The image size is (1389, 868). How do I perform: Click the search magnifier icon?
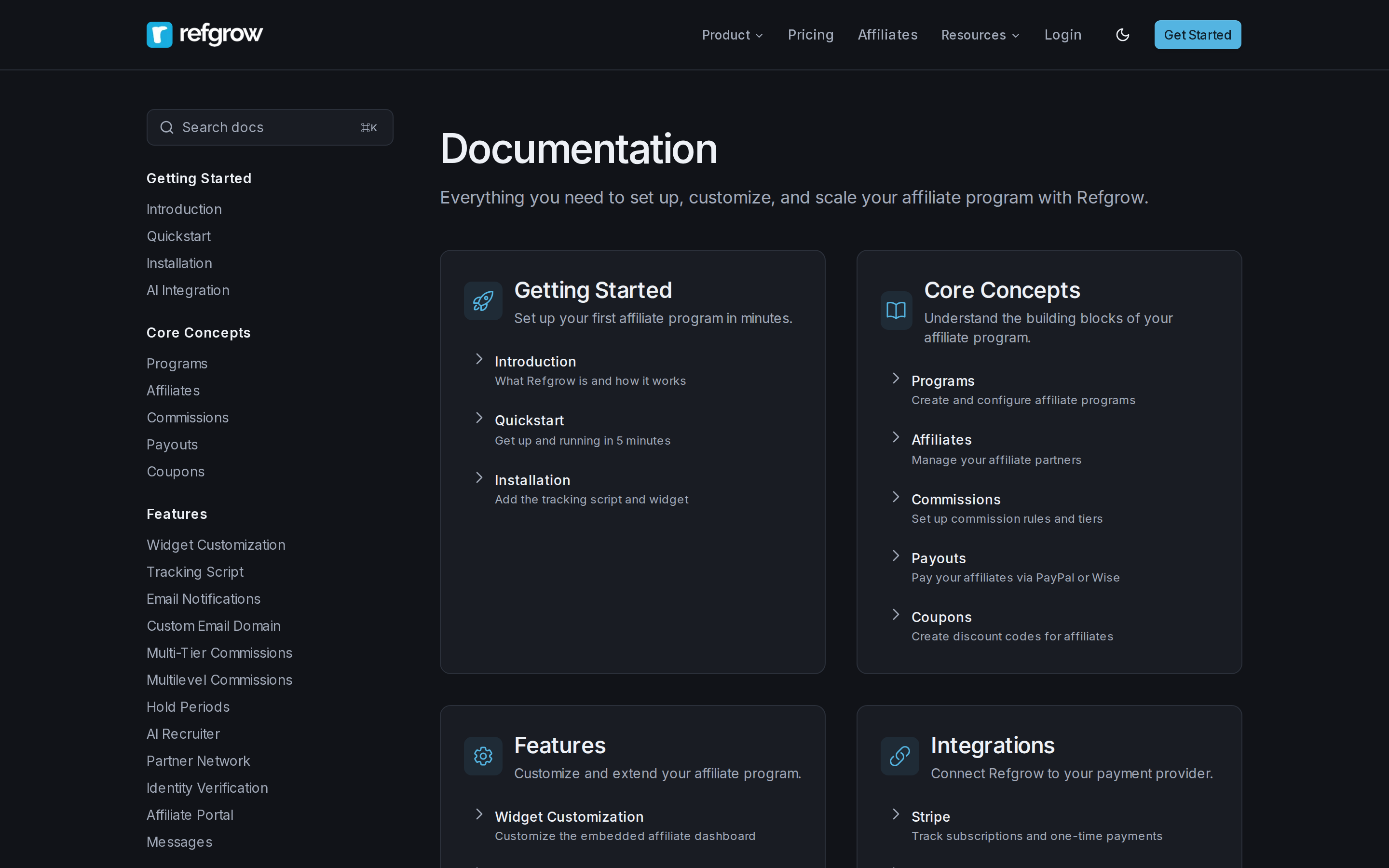166,127
